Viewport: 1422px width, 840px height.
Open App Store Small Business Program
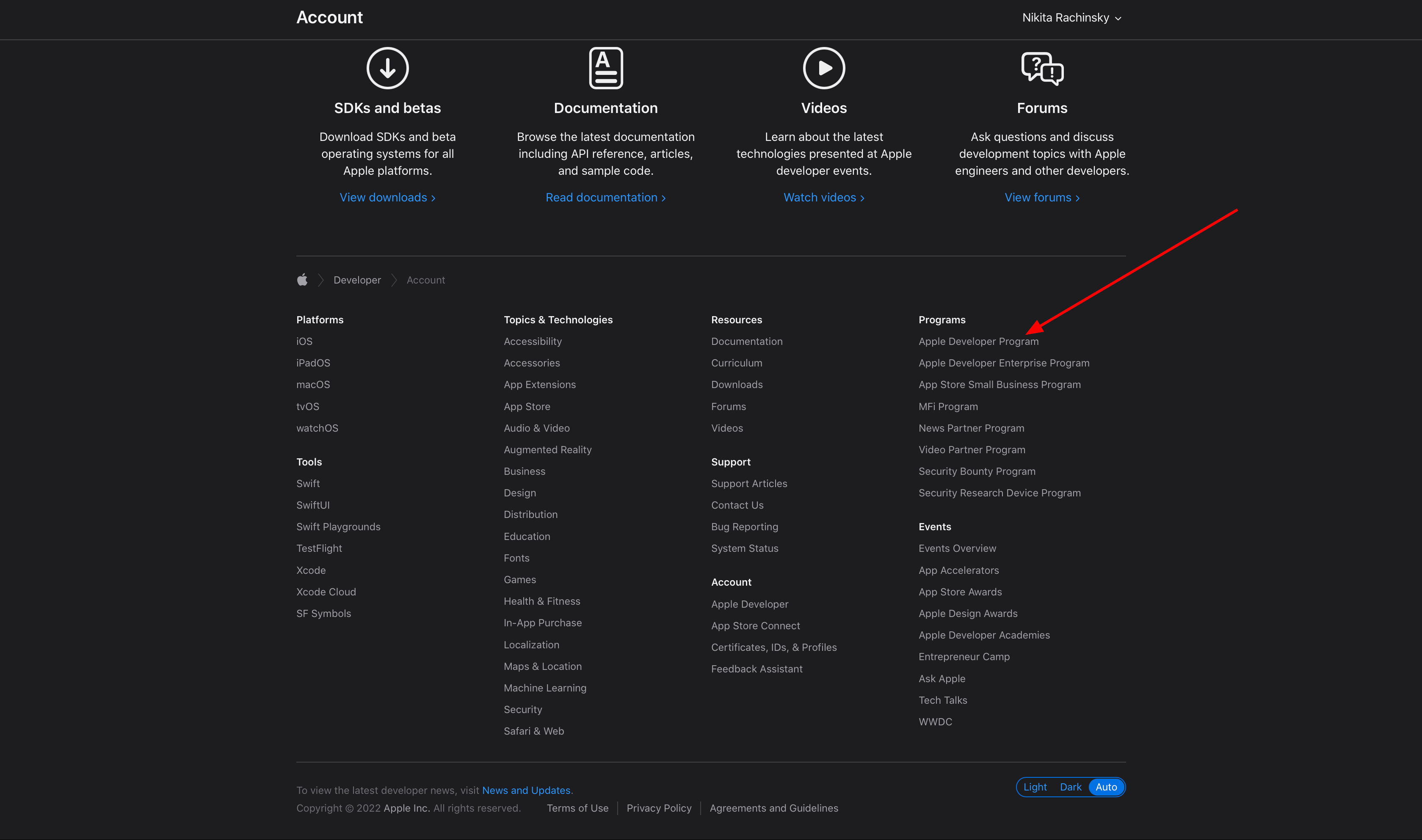(1000, 384)
